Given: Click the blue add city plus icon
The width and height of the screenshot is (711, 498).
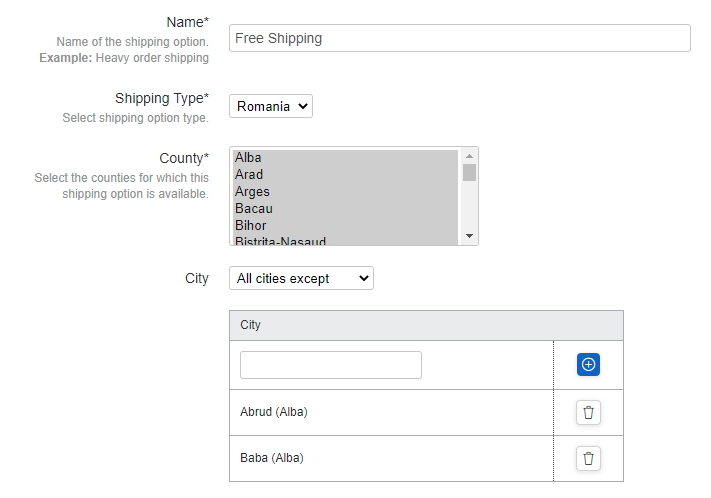Looking at the screenshot, I should point(588,365).
